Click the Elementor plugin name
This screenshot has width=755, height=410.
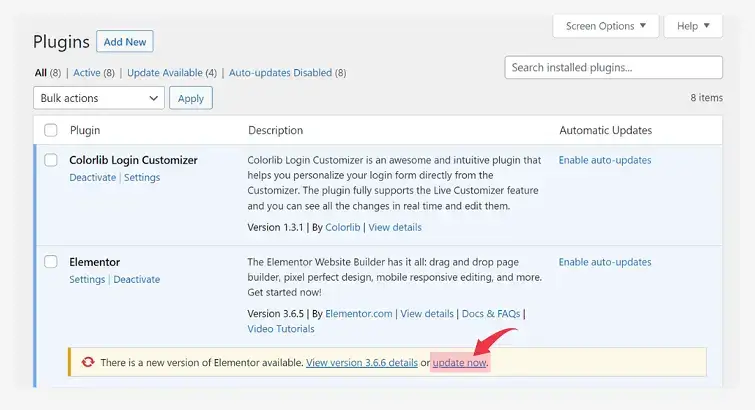94,262
